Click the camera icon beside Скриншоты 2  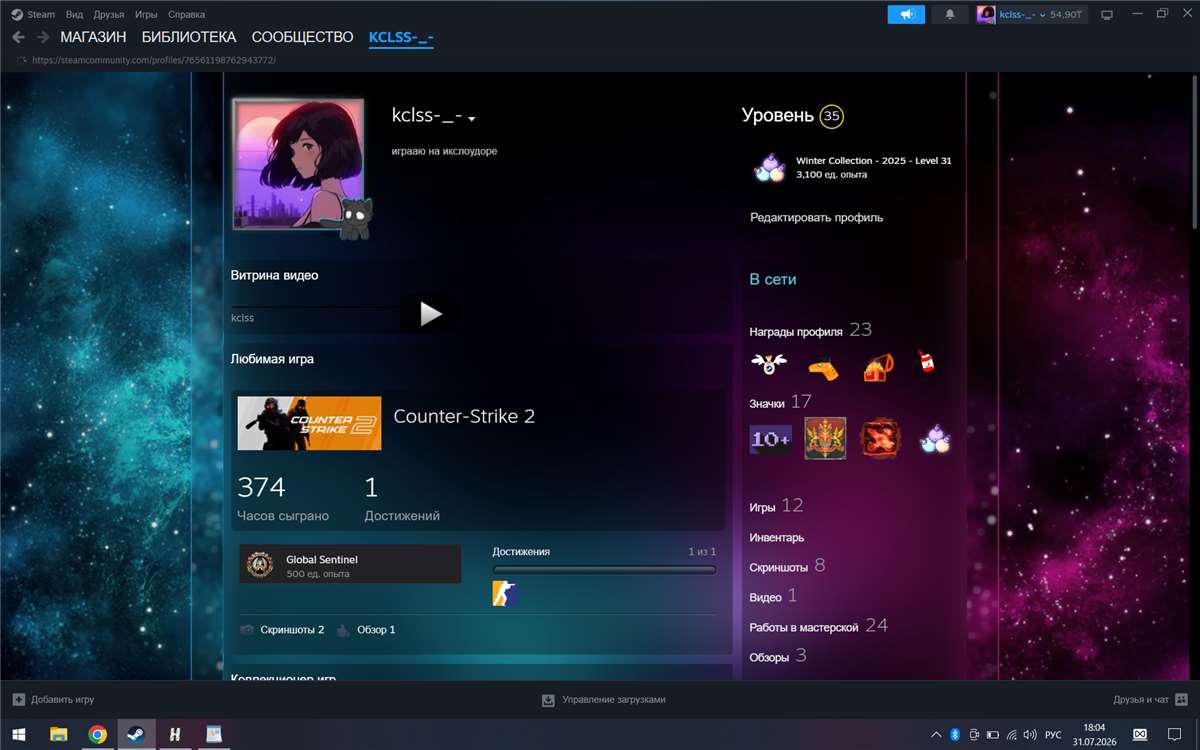pyautogui.click(x=247, y=630)
